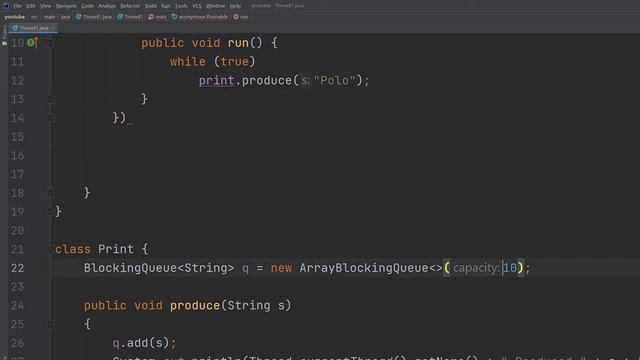The height and width of the screenshot is (360, 640).
Task: Open the Project tool window sidebar button
Action: (x=4, y=33)
